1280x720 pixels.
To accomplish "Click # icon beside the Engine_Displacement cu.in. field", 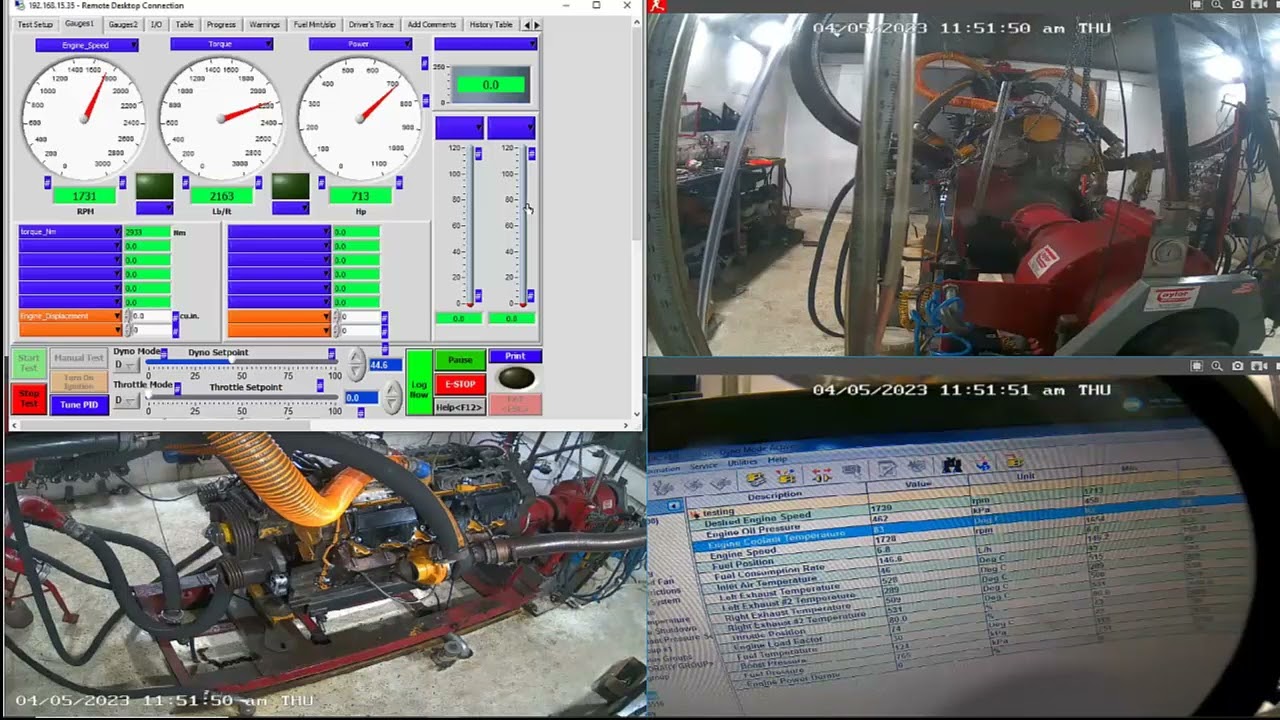I will (x=176, y=317).
